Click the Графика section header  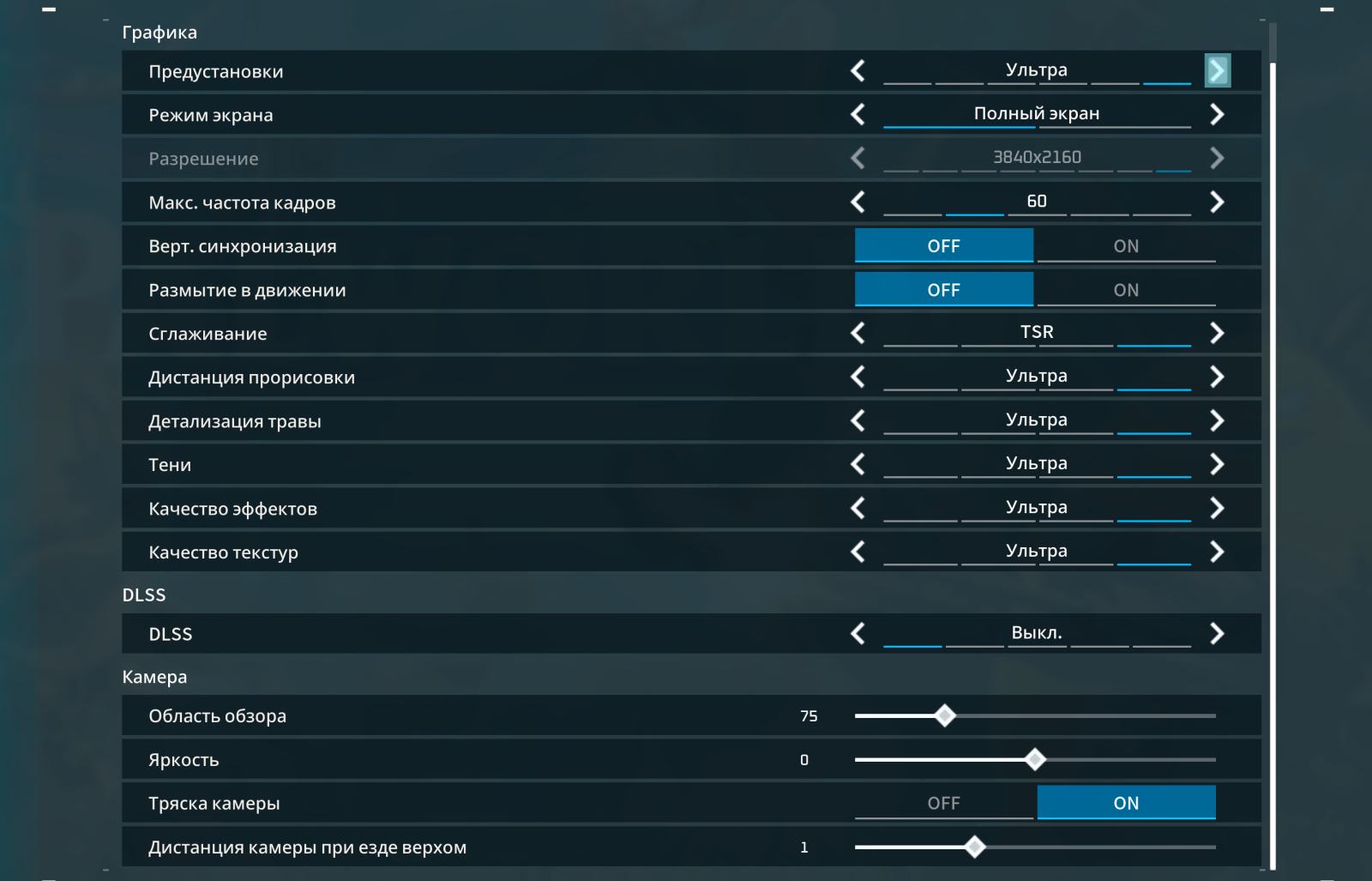[x=159, y=33]
